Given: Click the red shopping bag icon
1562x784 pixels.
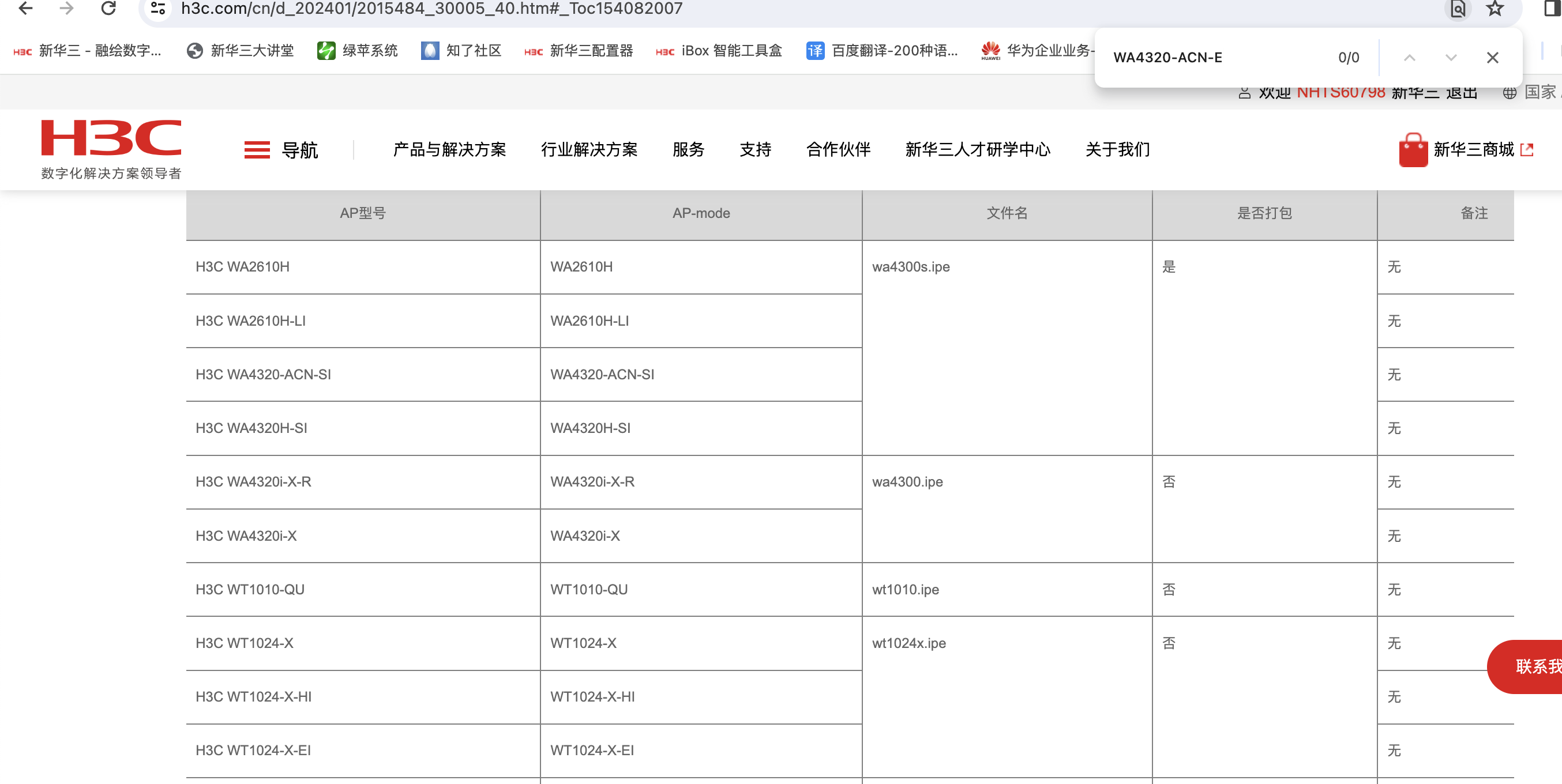Looking at the screenshot, I should pos(1413,150).
